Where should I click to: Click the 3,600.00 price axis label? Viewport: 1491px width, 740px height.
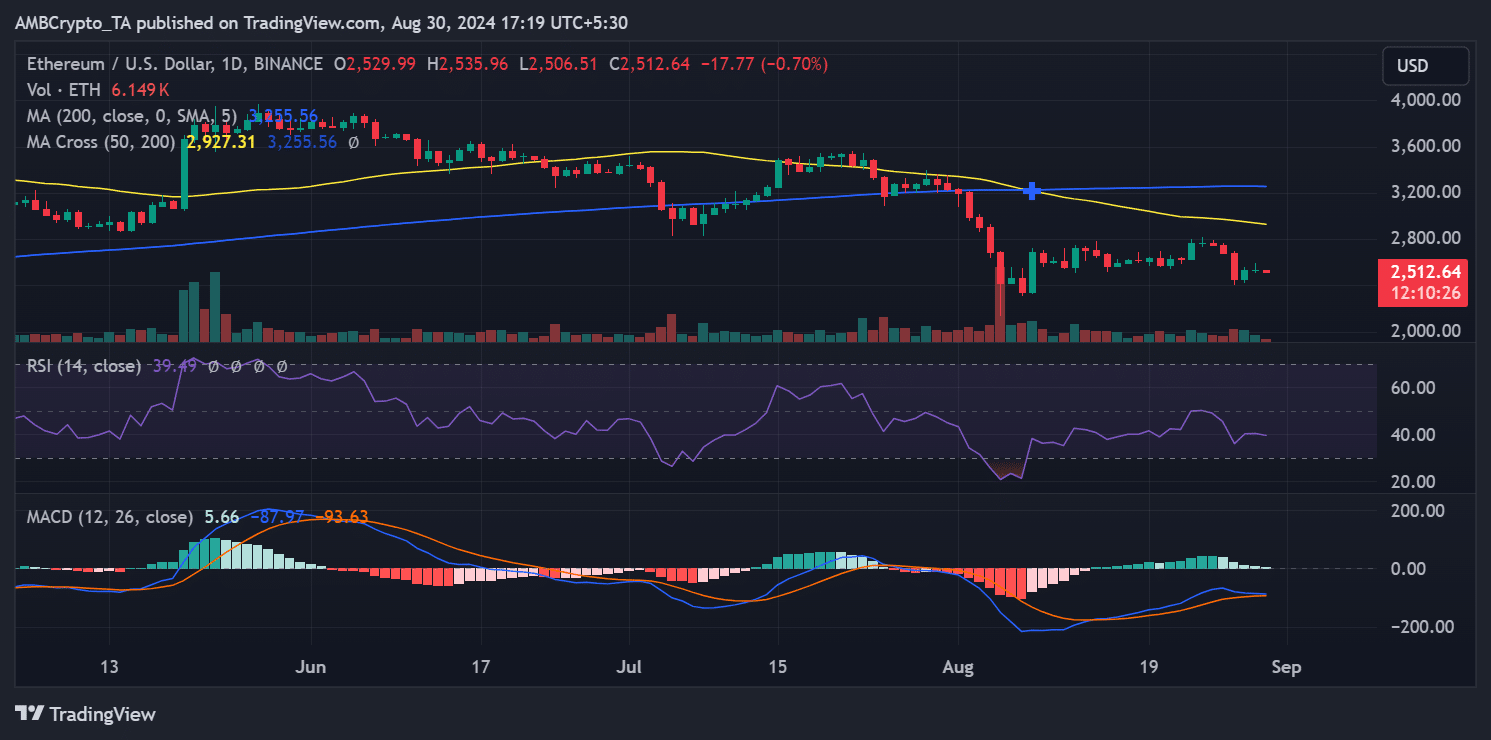click(1426, 146)
